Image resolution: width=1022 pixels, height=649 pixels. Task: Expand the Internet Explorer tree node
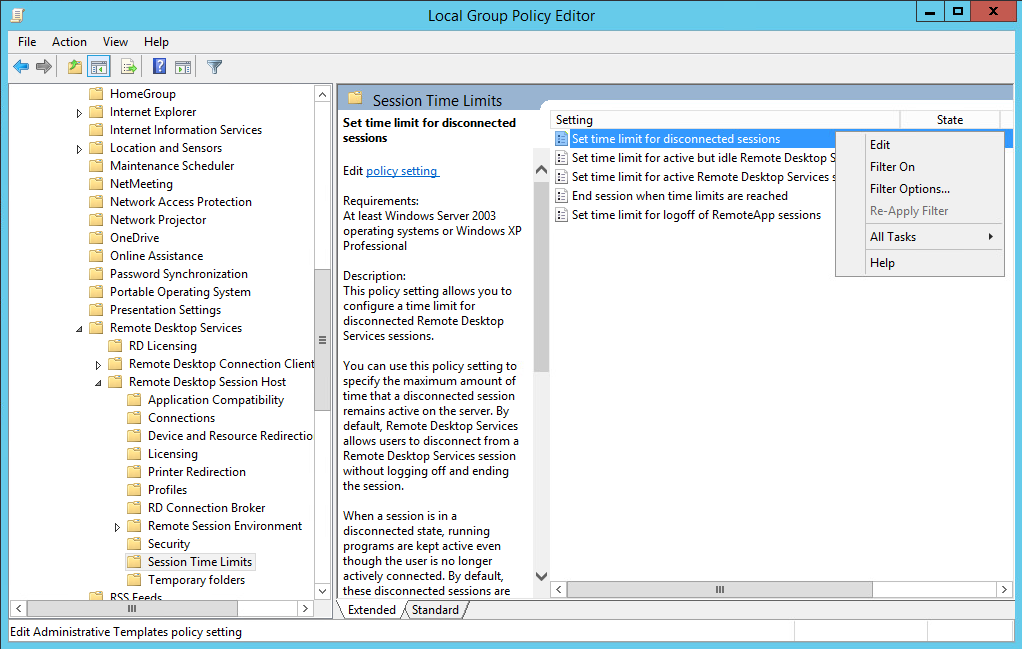point(79,113)
